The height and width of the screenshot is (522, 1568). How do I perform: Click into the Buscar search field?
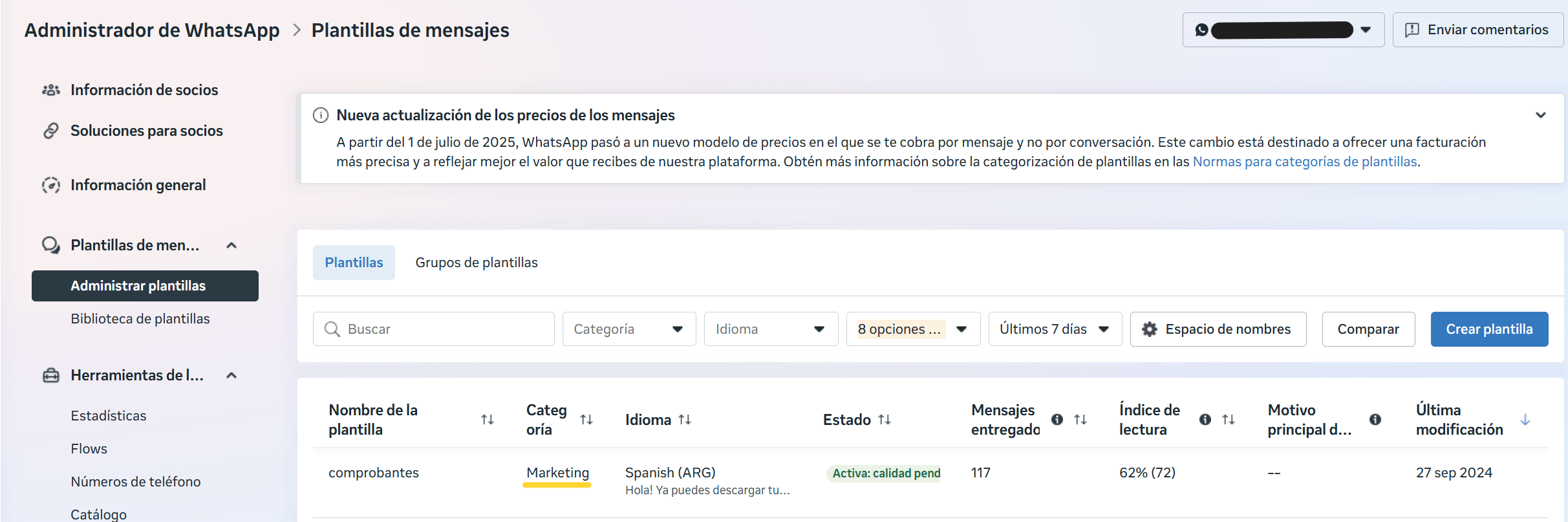(434, 329)
